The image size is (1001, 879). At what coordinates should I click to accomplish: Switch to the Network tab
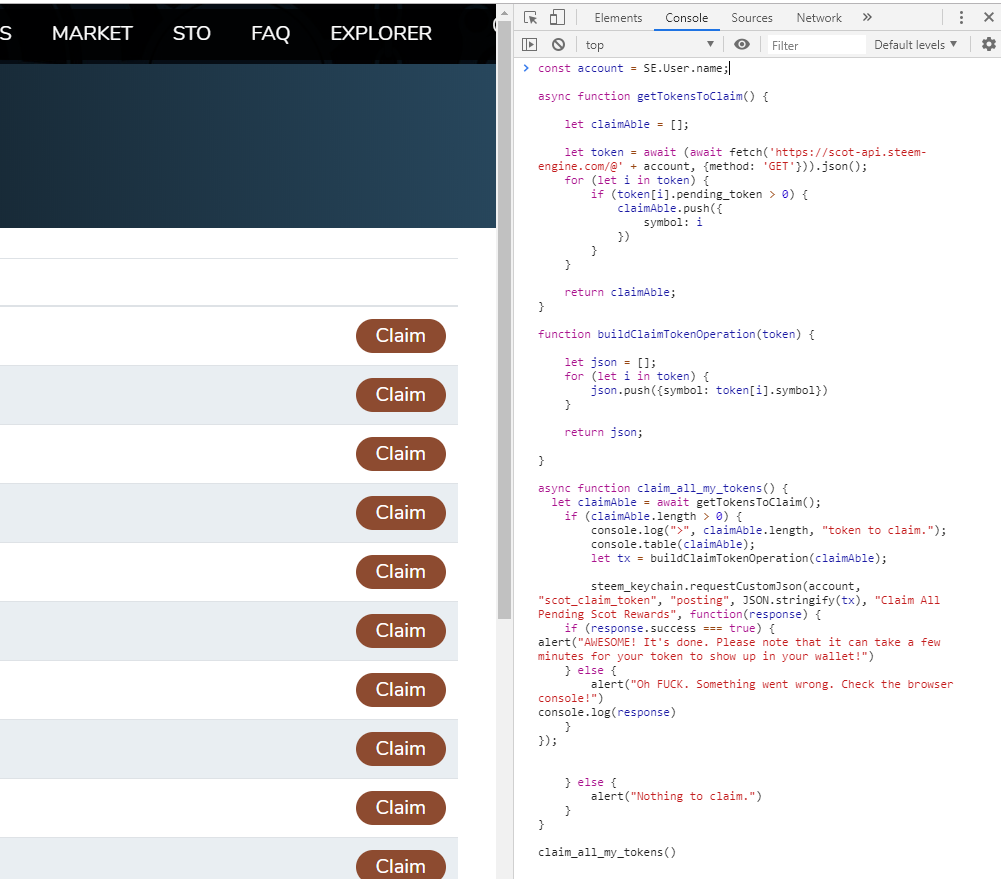click(x=819, y=18)
